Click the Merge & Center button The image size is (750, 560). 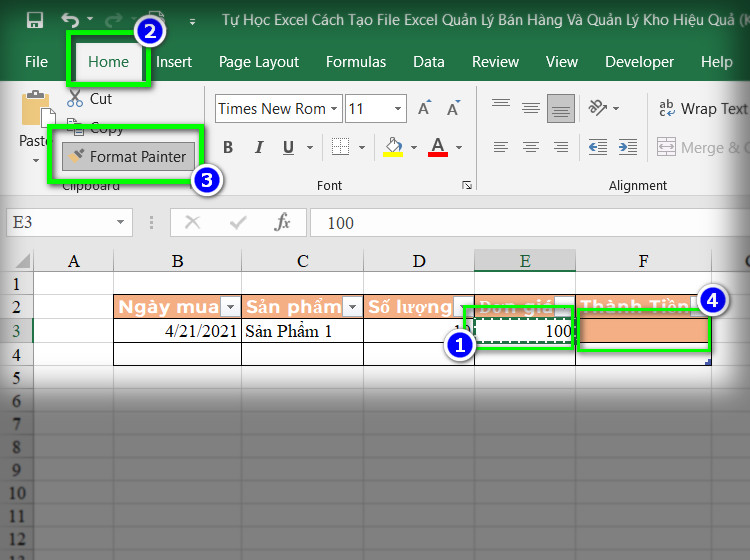pyautogui.click(x=701, y=147)
